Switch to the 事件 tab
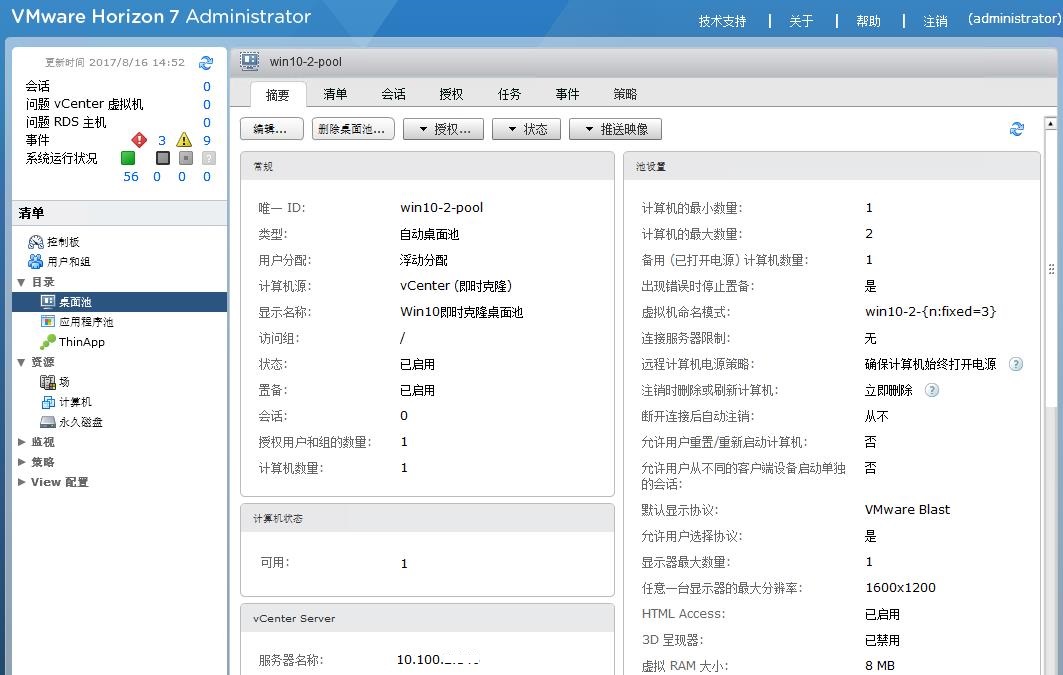Image resolution: width=1063 pixels, height=675 pixels. click(567, 93)
